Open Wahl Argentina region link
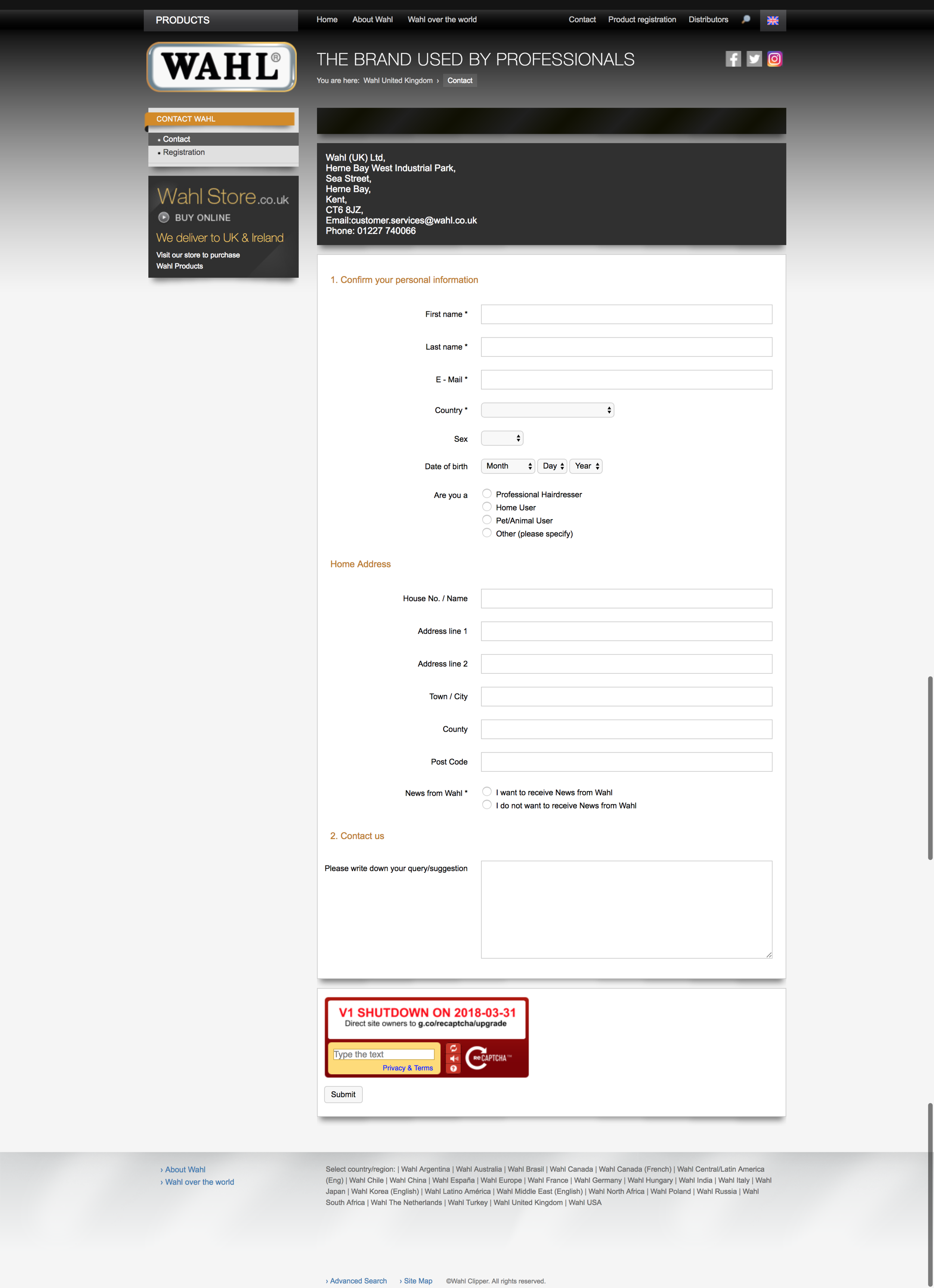Screen dimensions: 934x1288 tap(426, 1169)
